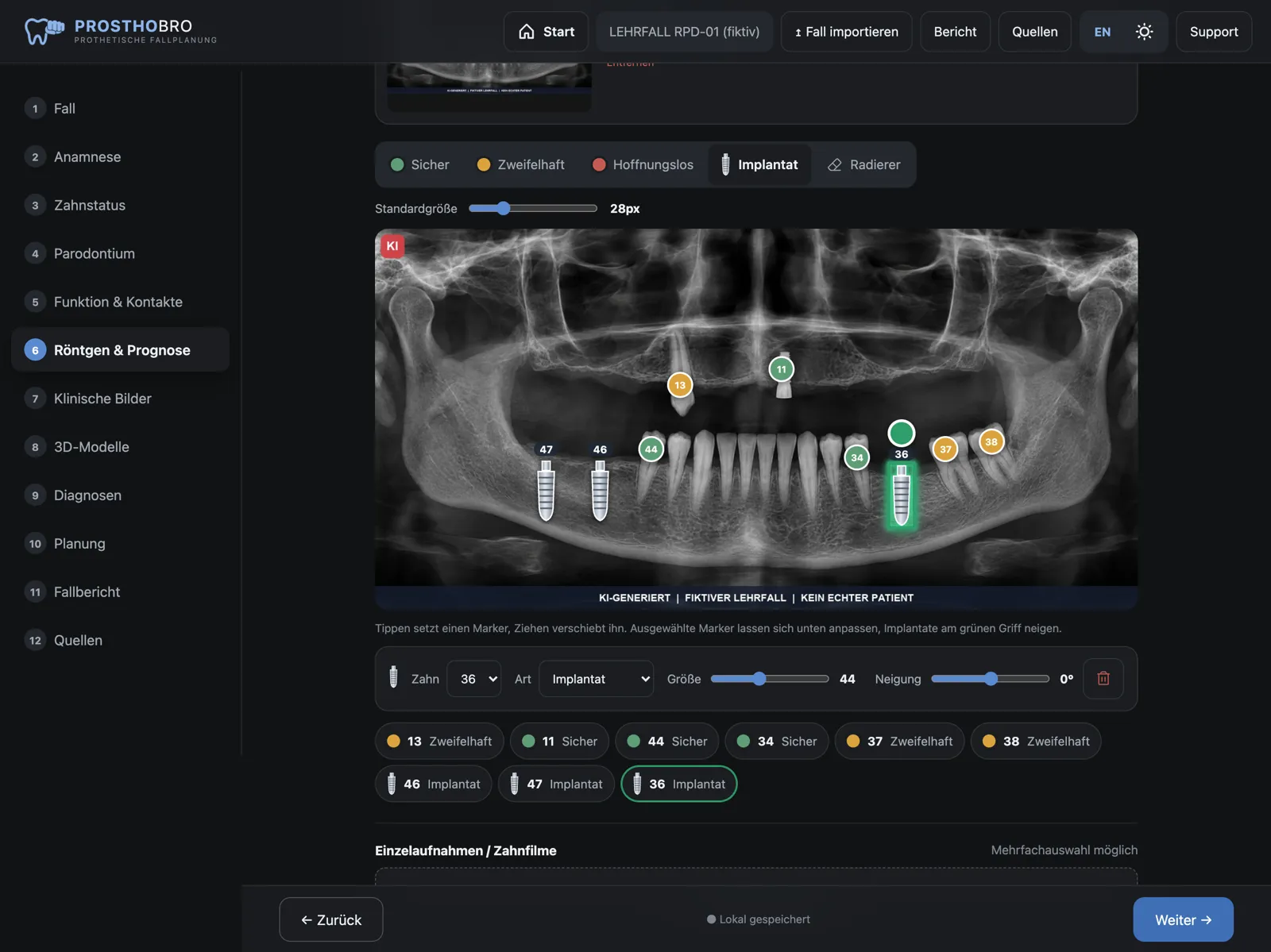Click the Lokal gespeichert status text
This screenshot has width=1271, height=952.
click(x=764, y=919)
